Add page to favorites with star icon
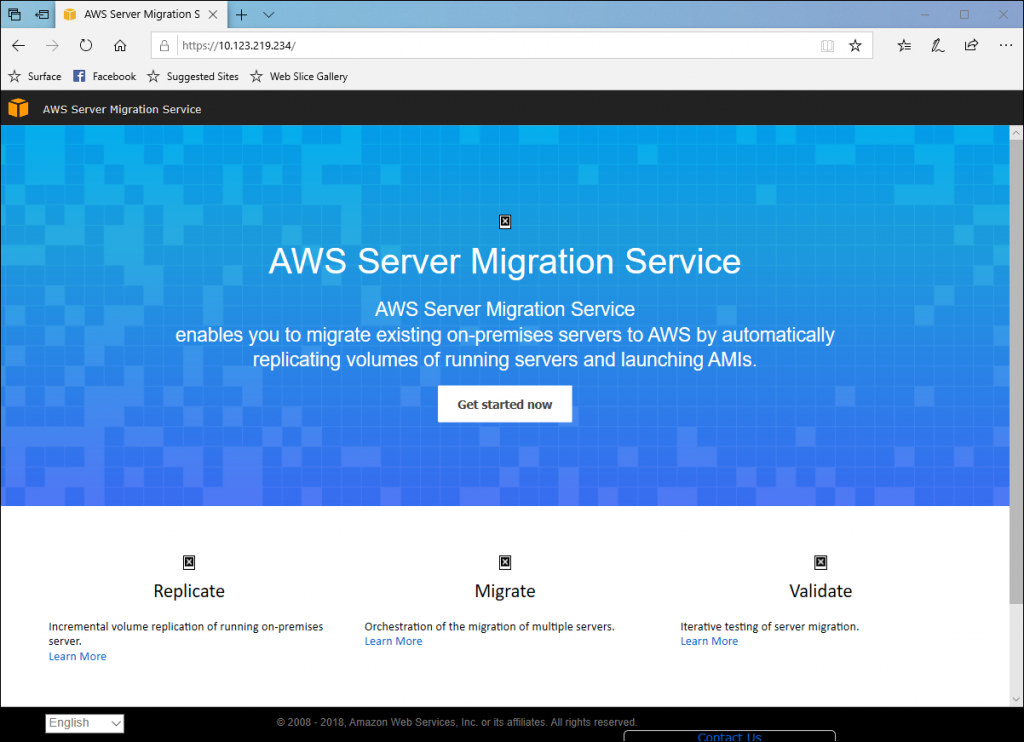 click(855, 45)
